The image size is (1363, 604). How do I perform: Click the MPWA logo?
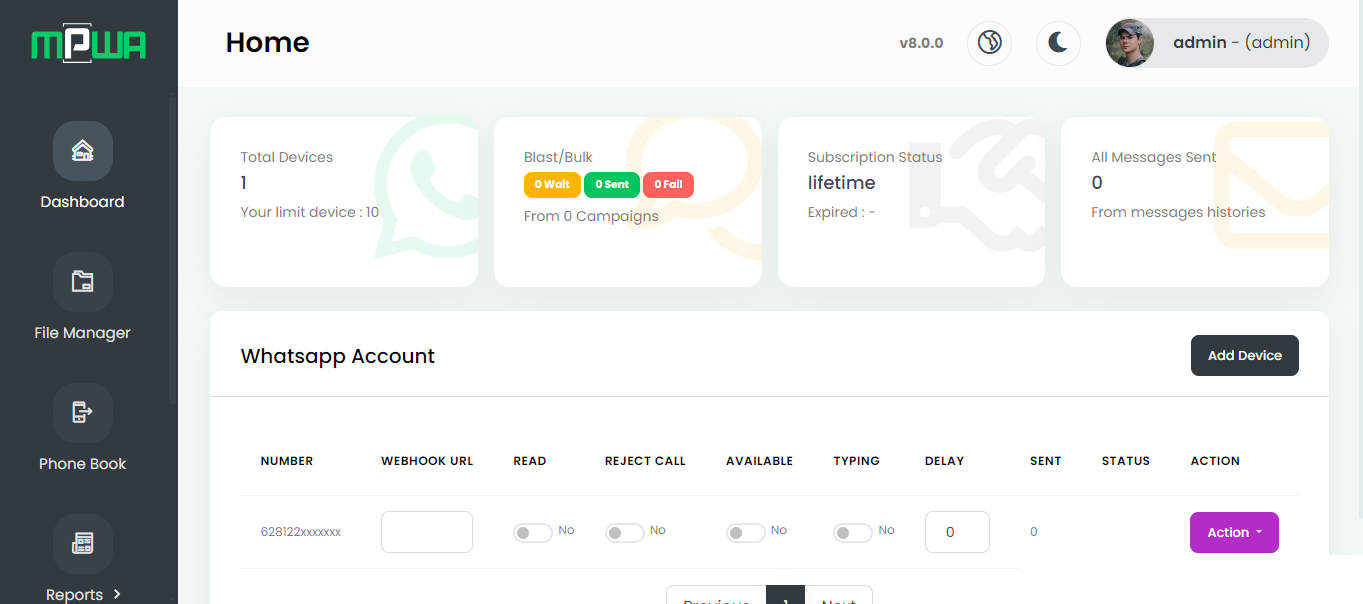click(89, 44)
